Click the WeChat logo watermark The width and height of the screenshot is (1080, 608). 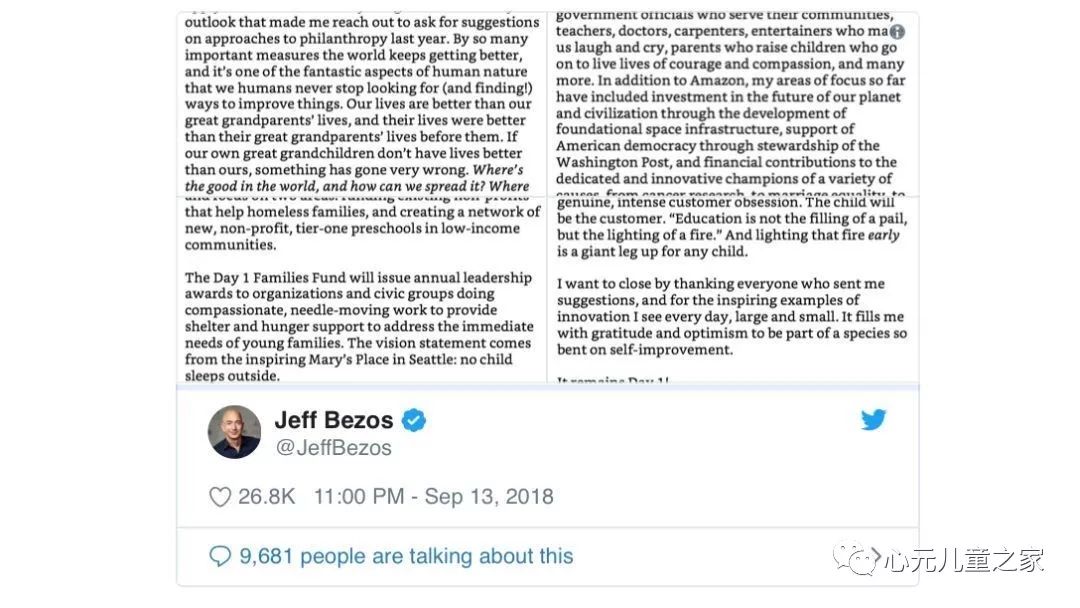tap(856, 558)
